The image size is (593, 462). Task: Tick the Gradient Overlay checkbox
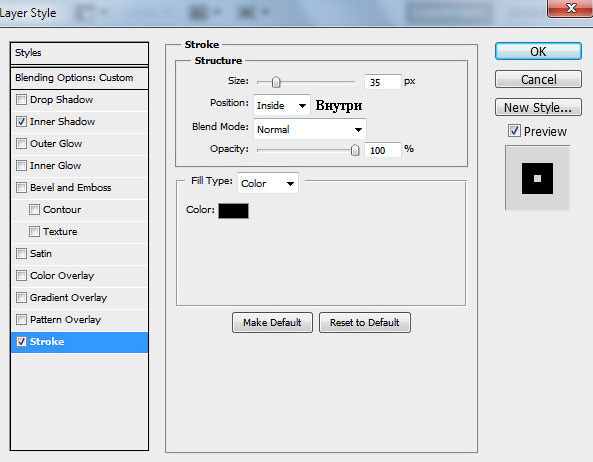[21, 298]
